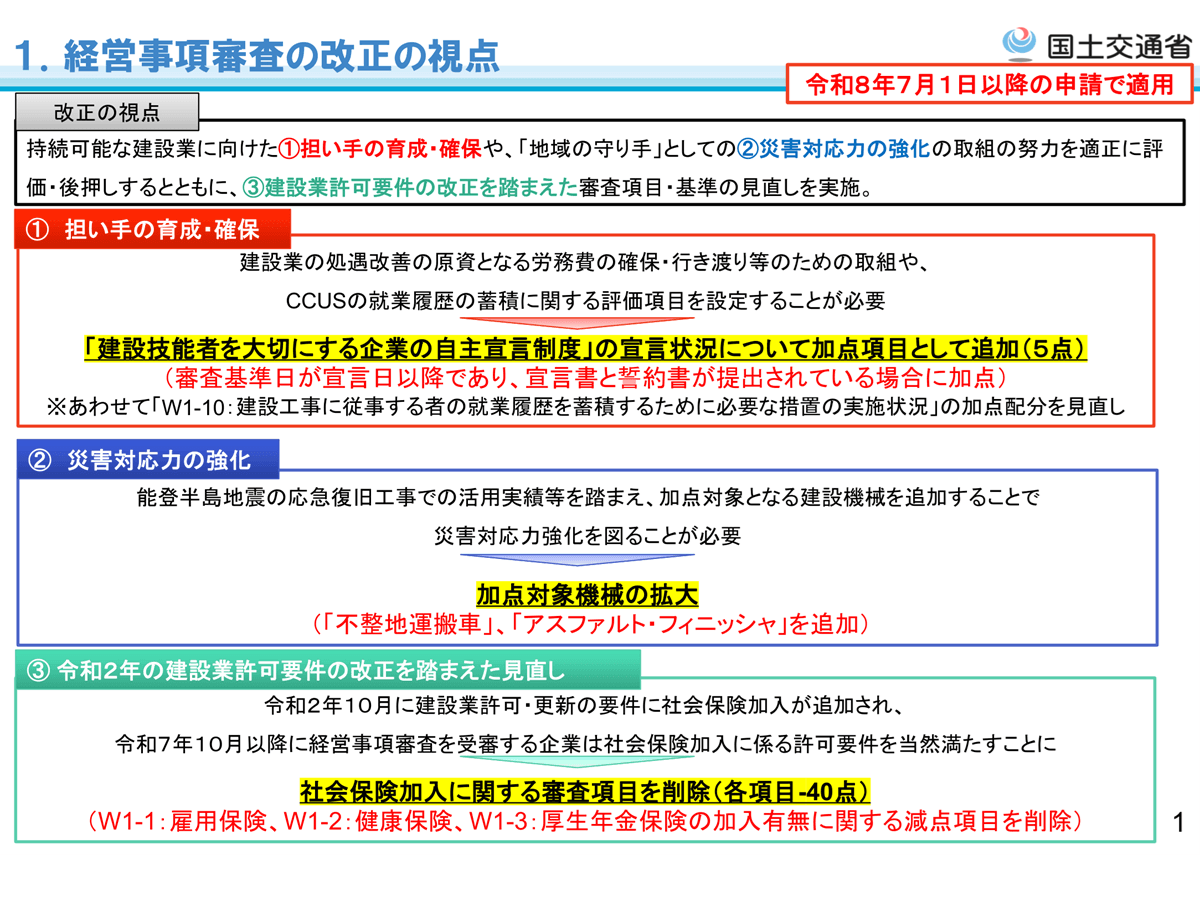Click the red down arrow under CCUS line
The width and height of the screenshot is (1200, 900).
578,325
